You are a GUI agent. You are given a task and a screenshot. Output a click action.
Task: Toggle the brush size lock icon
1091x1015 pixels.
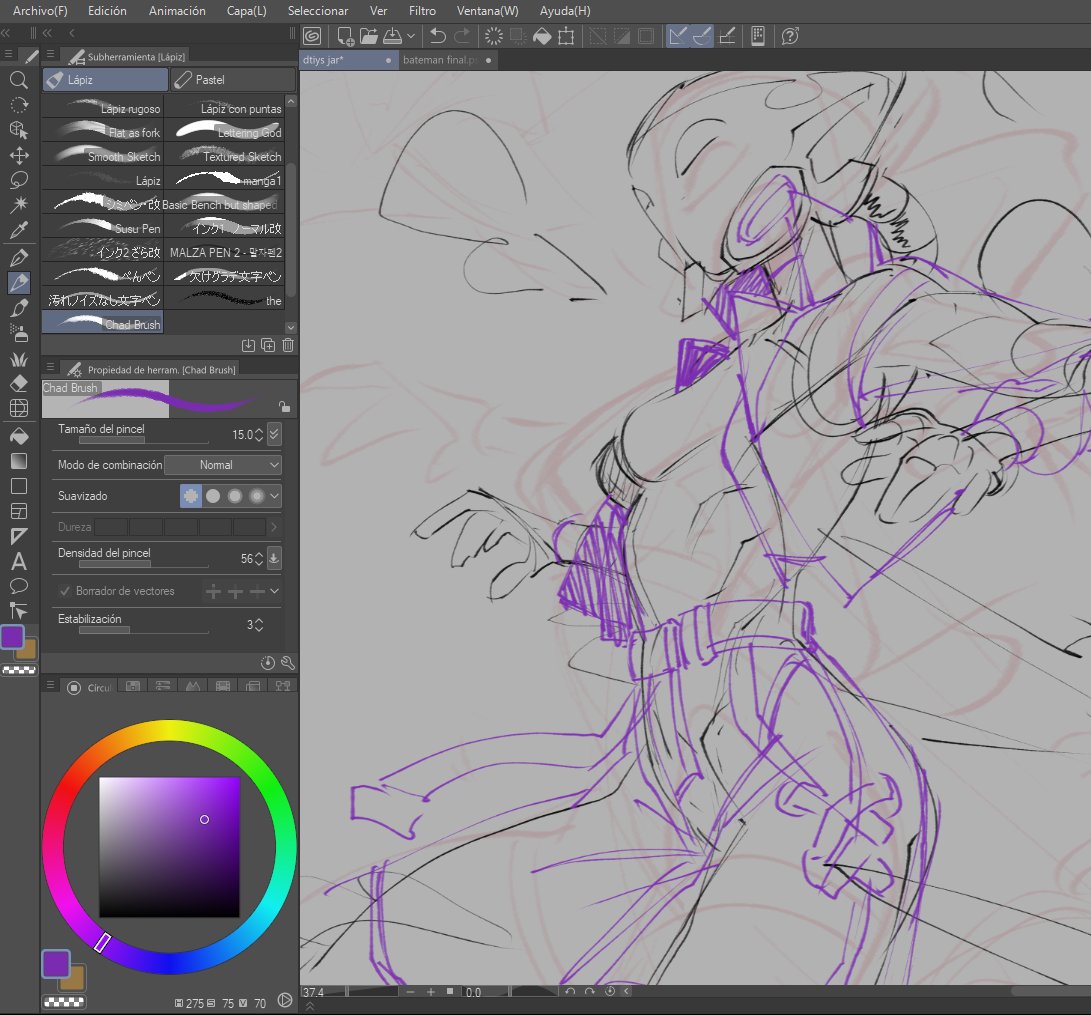pos(284,407)
